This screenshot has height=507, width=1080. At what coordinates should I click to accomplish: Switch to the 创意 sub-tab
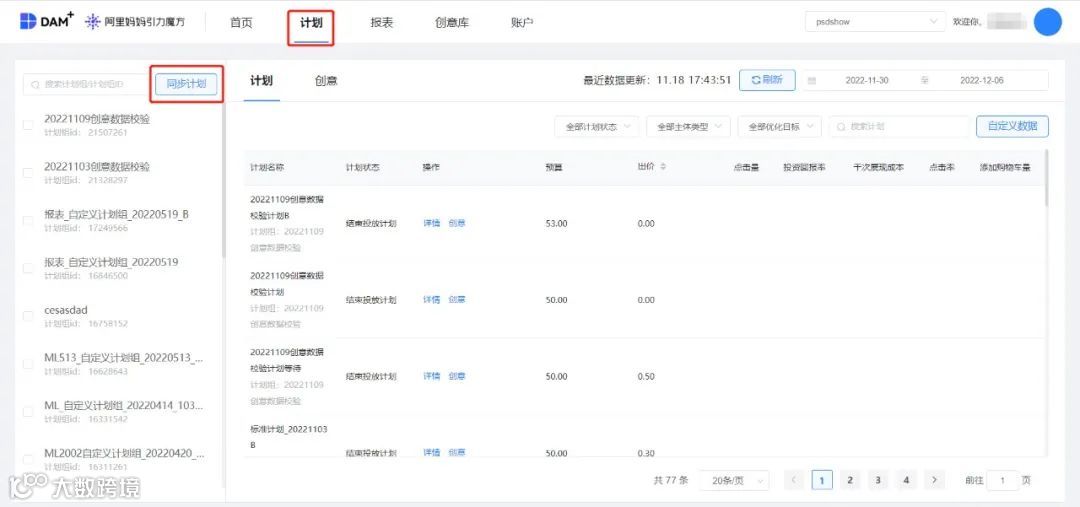tap(326, 81)
